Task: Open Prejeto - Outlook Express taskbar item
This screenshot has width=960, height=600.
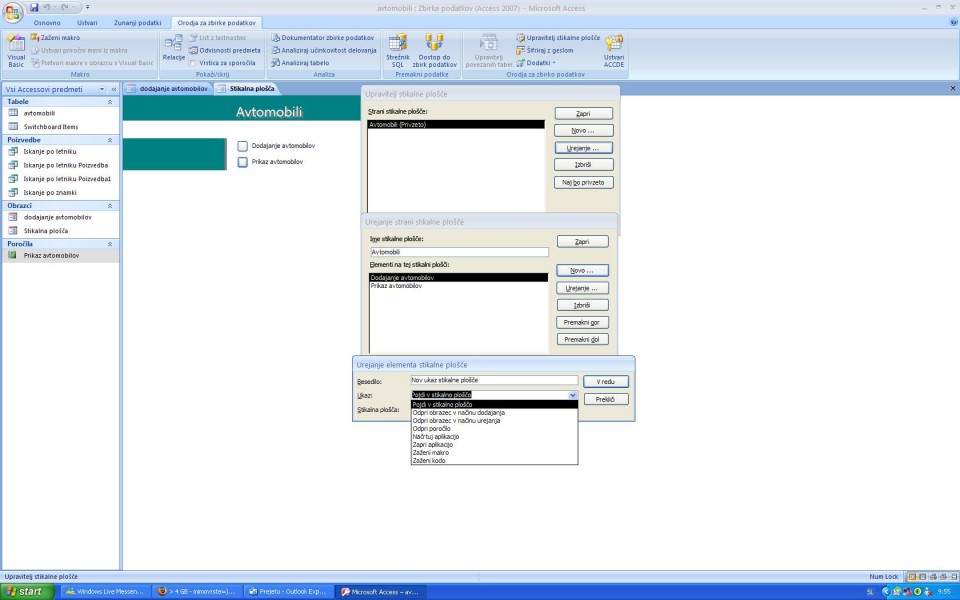Action: (288, 591)
